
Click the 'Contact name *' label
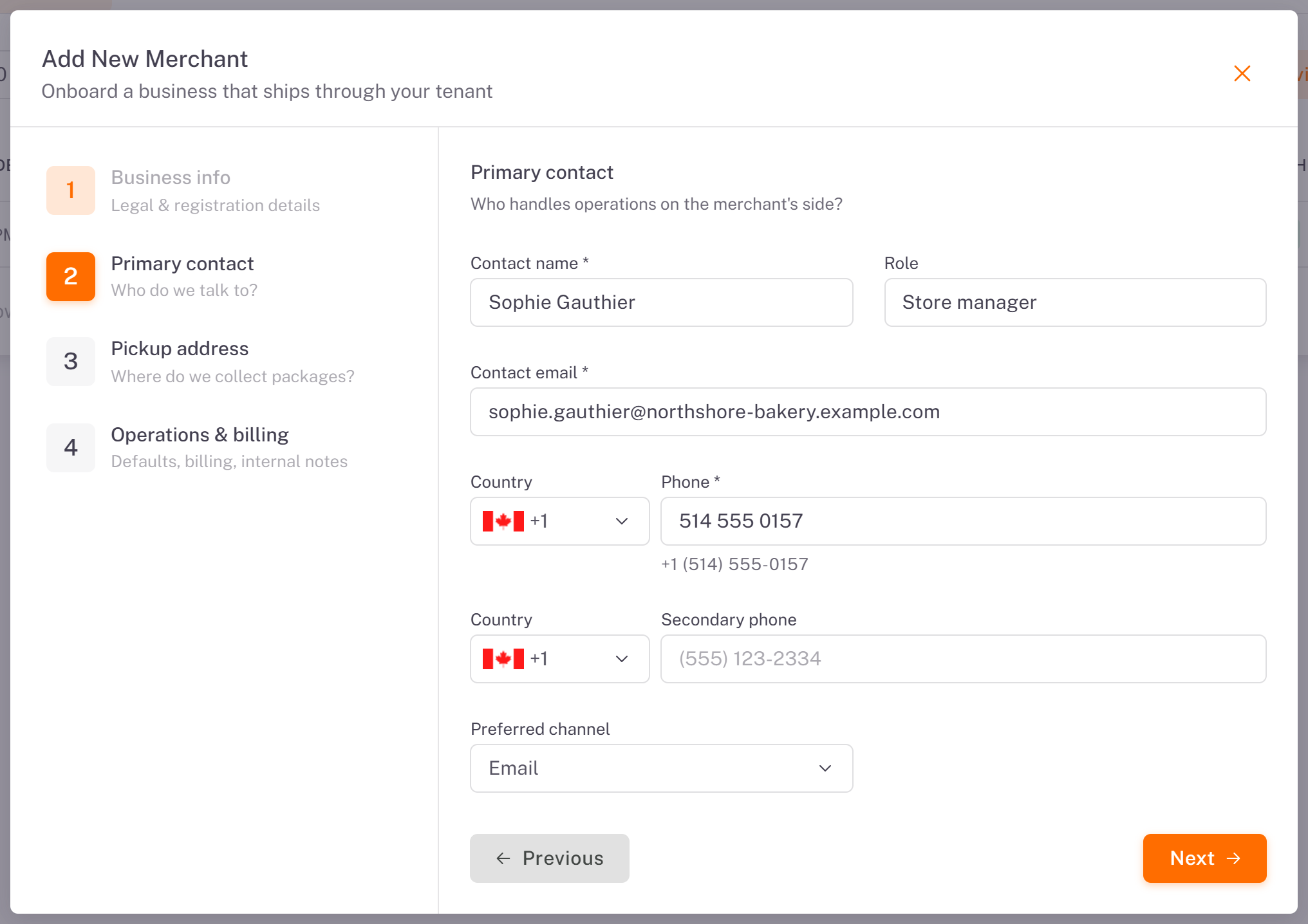(x=530, y=263)
